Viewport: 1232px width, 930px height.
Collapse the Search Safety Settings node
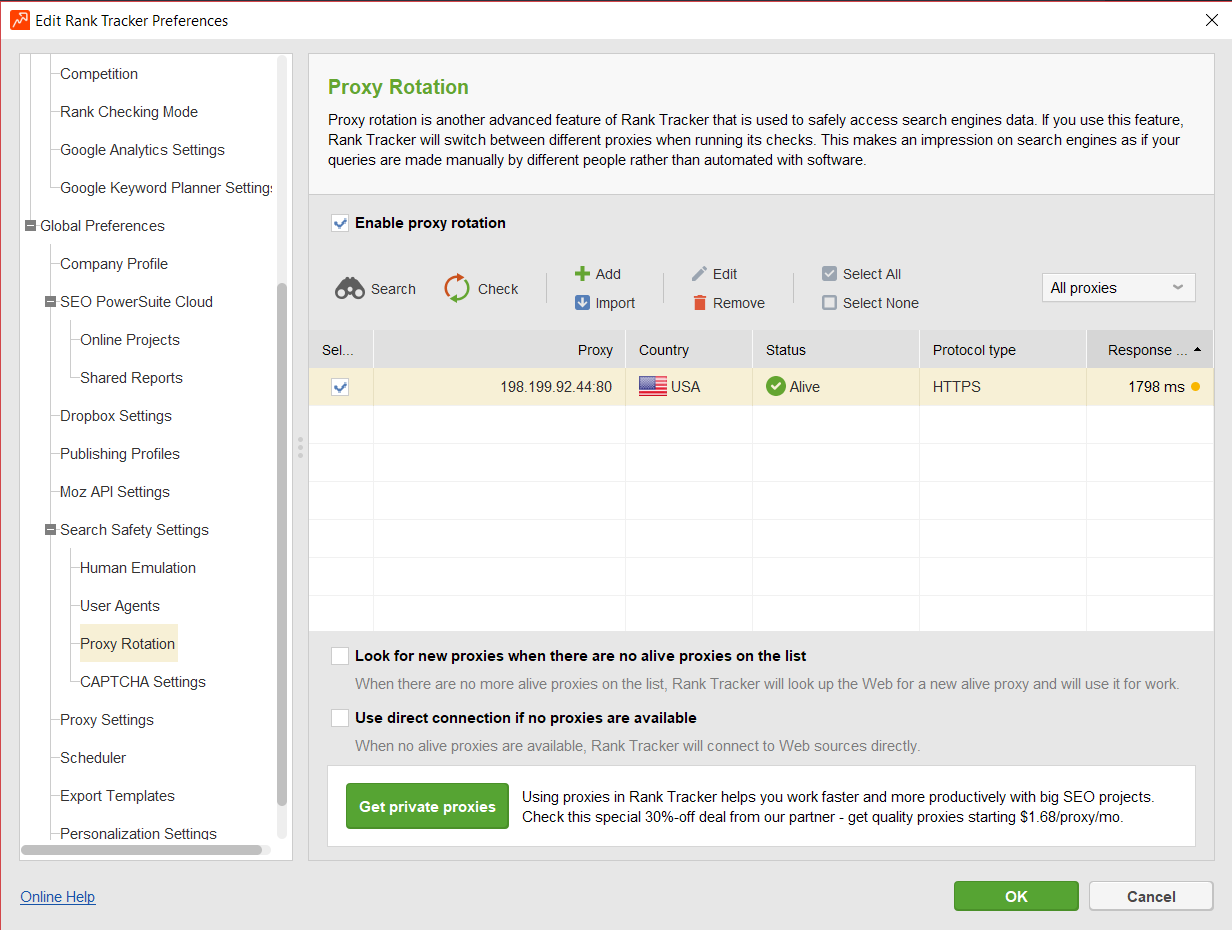[x=51, y=530]
